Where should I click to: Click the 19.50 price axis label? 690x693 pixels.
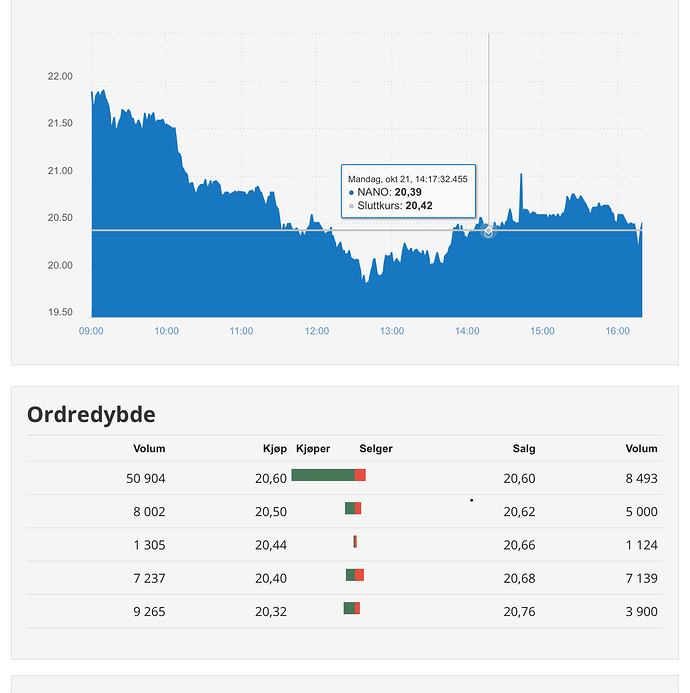pyautogui.click(x=60, y=312)
